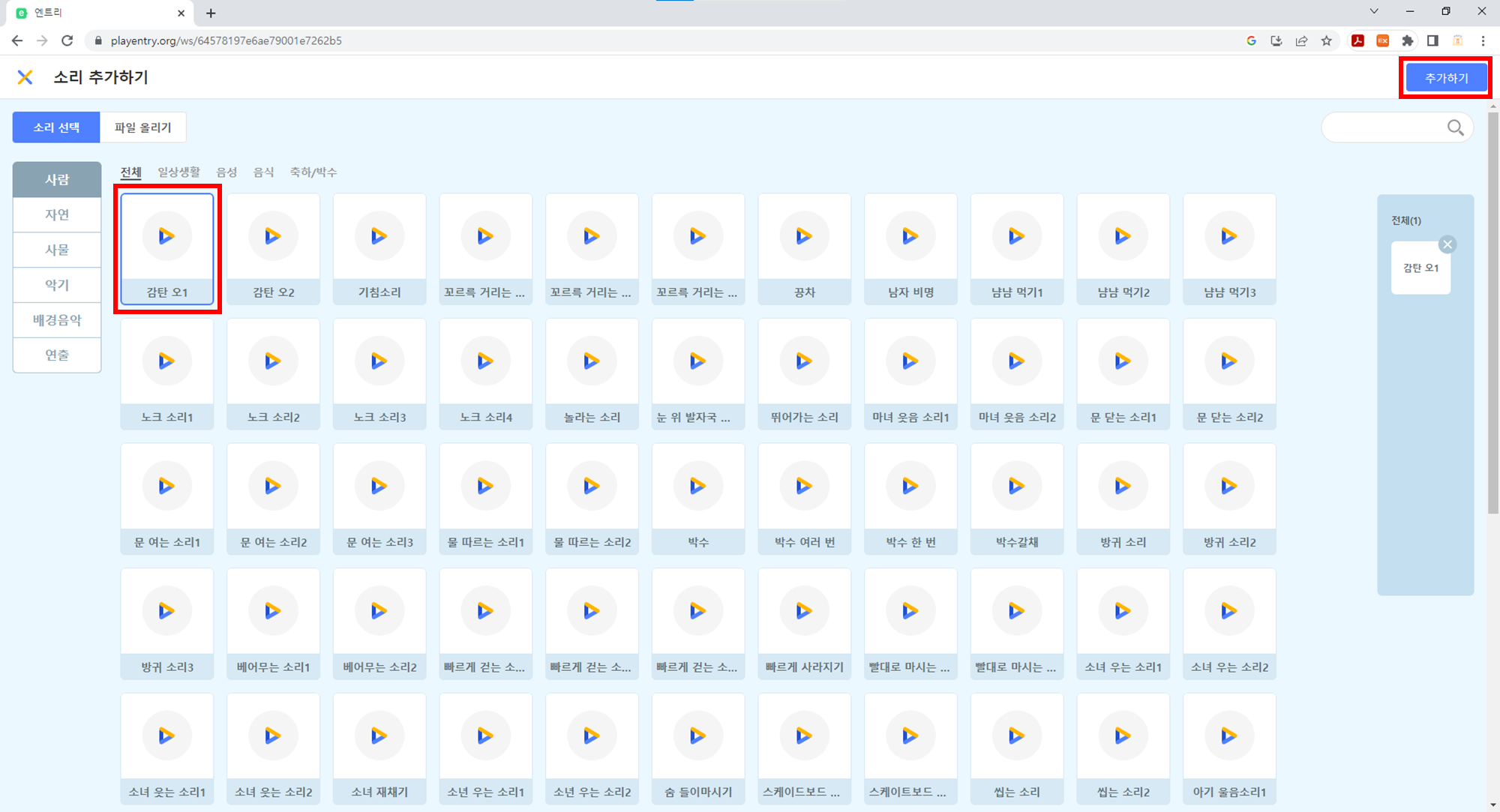Click play icon on 남자 비명
The height and width of the screenshot is (812, 1500).
click(x=910, y=237)
